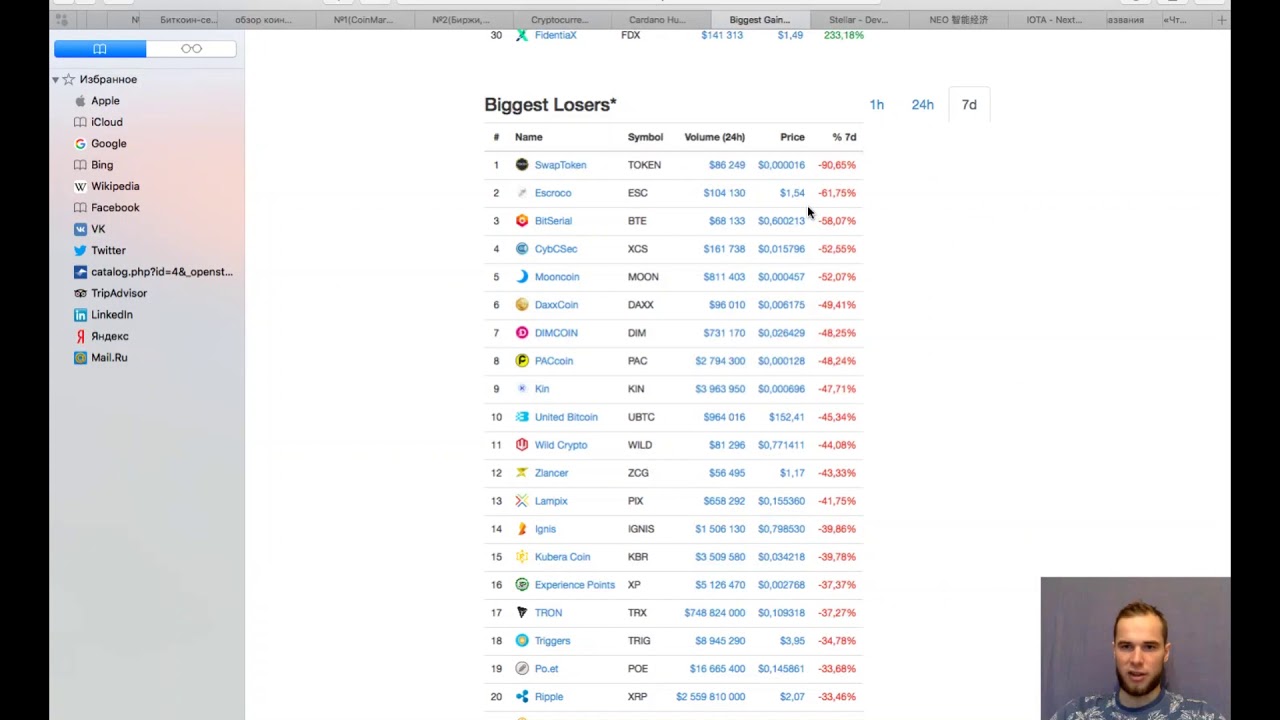Open the Twitter bookmark
Screen dimensions: 1280x720
(108, 251)
